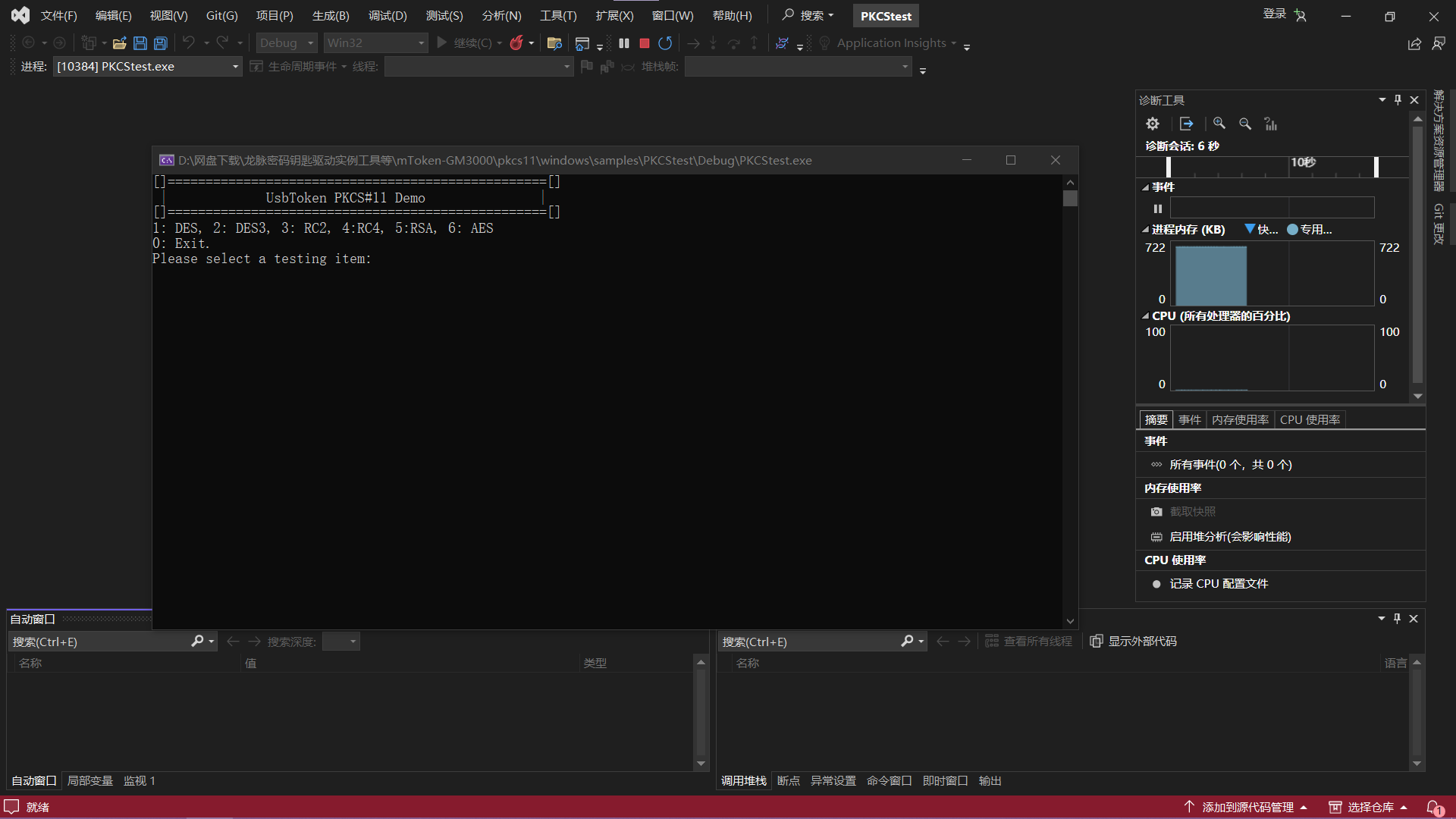1456x819 pixels.
Task: Click the Auto window search field
Action: [99, 642]
